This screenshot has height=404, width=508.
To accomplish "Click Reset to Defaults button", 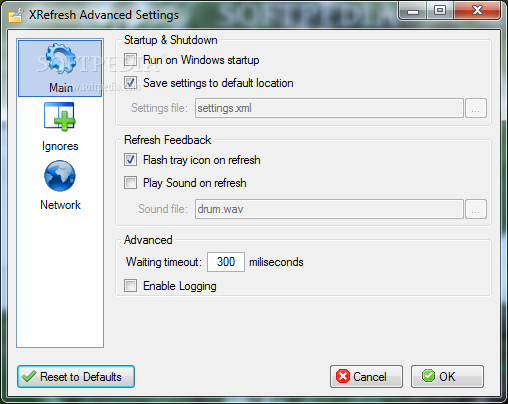I will [76, 377].
